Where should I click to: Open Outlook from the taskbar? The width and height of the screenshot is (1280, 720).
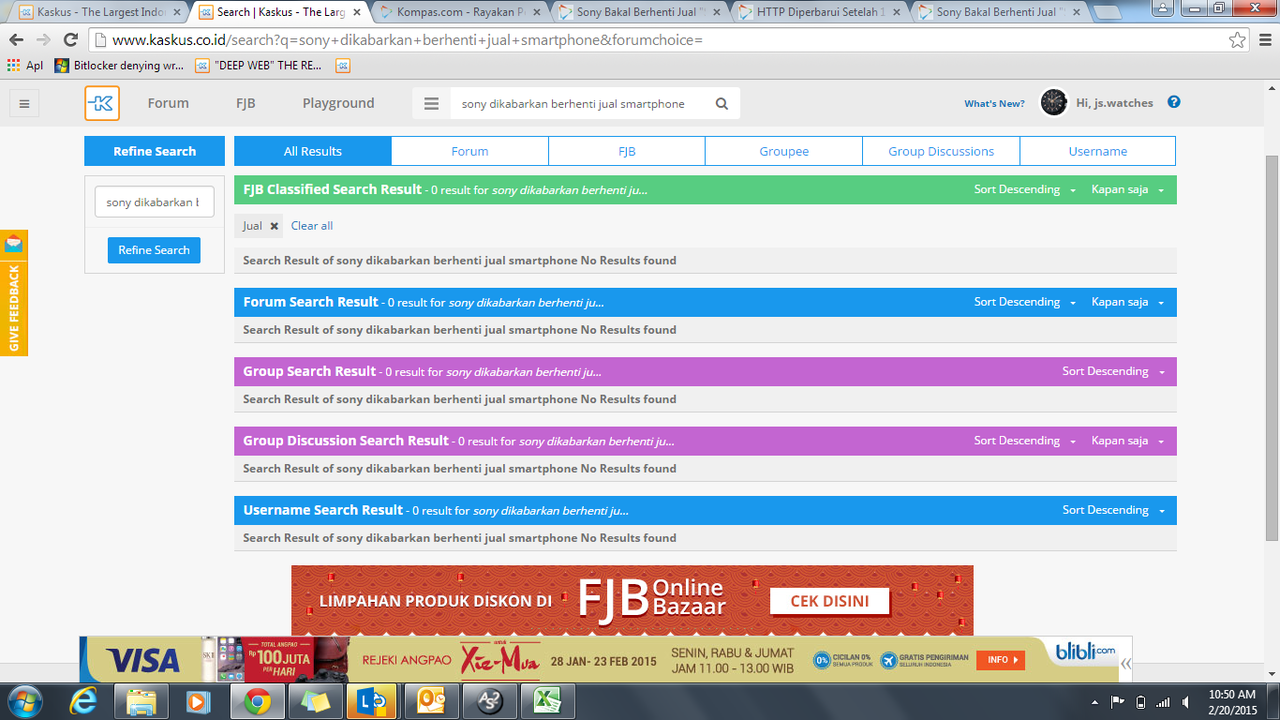pos(431,701)
